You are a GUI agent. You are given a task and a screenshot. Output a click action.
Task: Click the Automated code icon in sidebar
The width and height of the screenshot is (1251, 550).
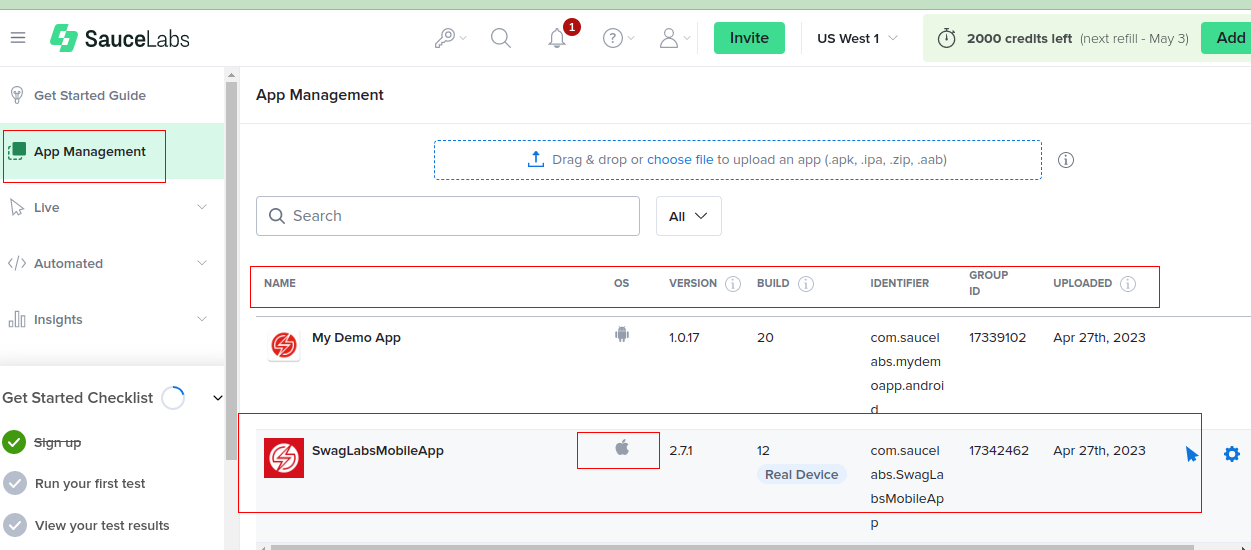coord(17,264)
